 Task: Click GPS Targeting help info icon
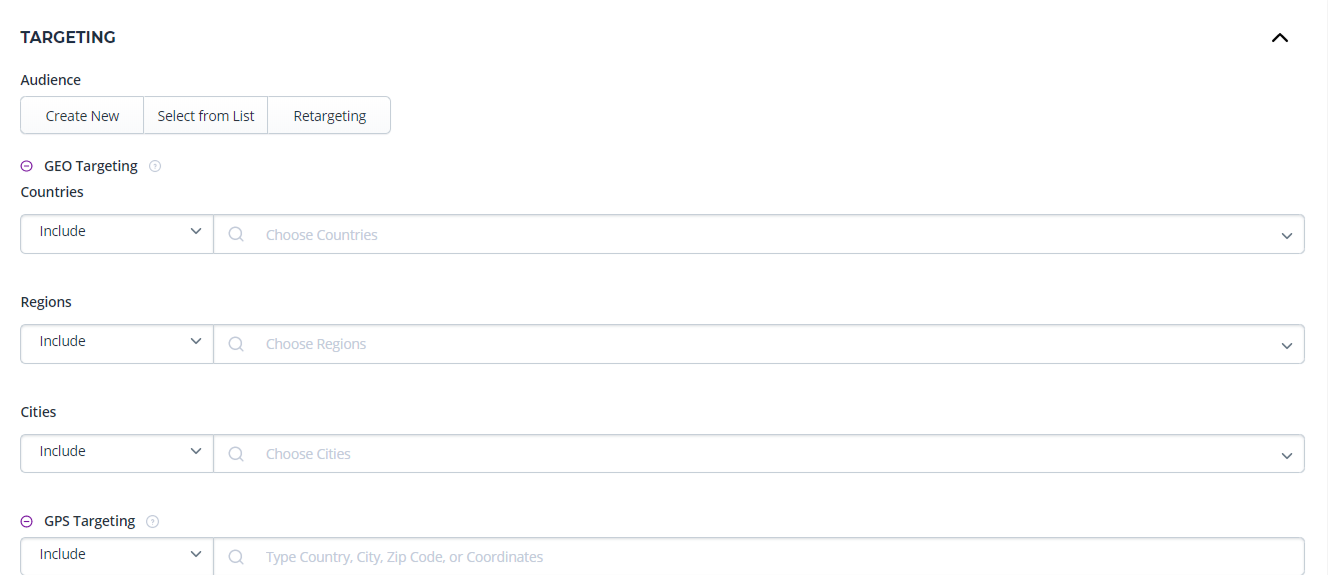pos(153,521)
